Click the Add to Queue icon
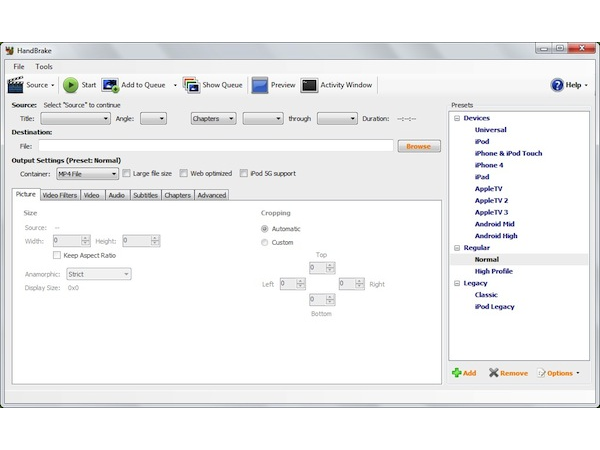 point(110,85)
